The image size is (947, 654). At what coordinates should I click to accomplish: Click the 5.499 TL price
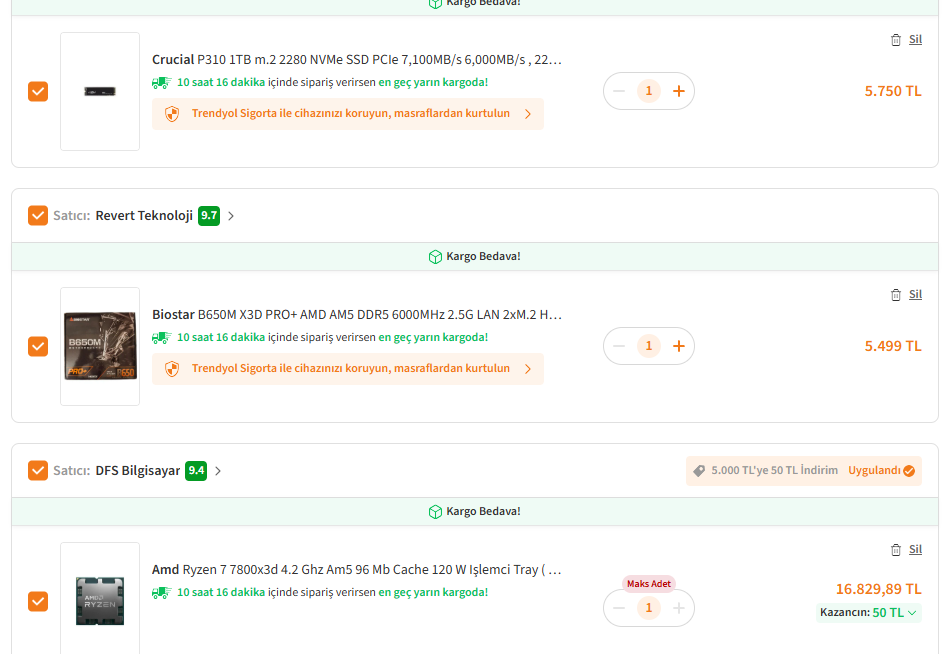point(893,346)
